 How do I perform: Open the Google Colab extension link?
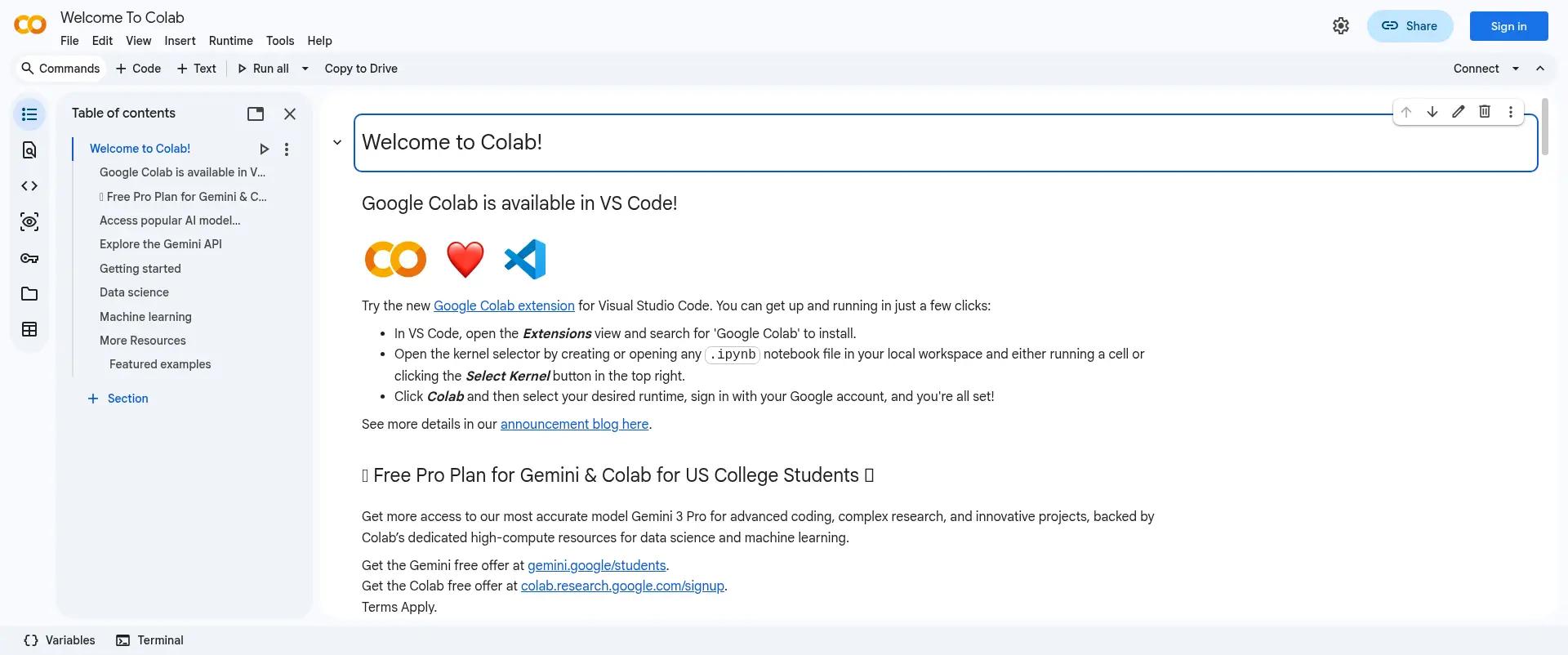(504, 305)
